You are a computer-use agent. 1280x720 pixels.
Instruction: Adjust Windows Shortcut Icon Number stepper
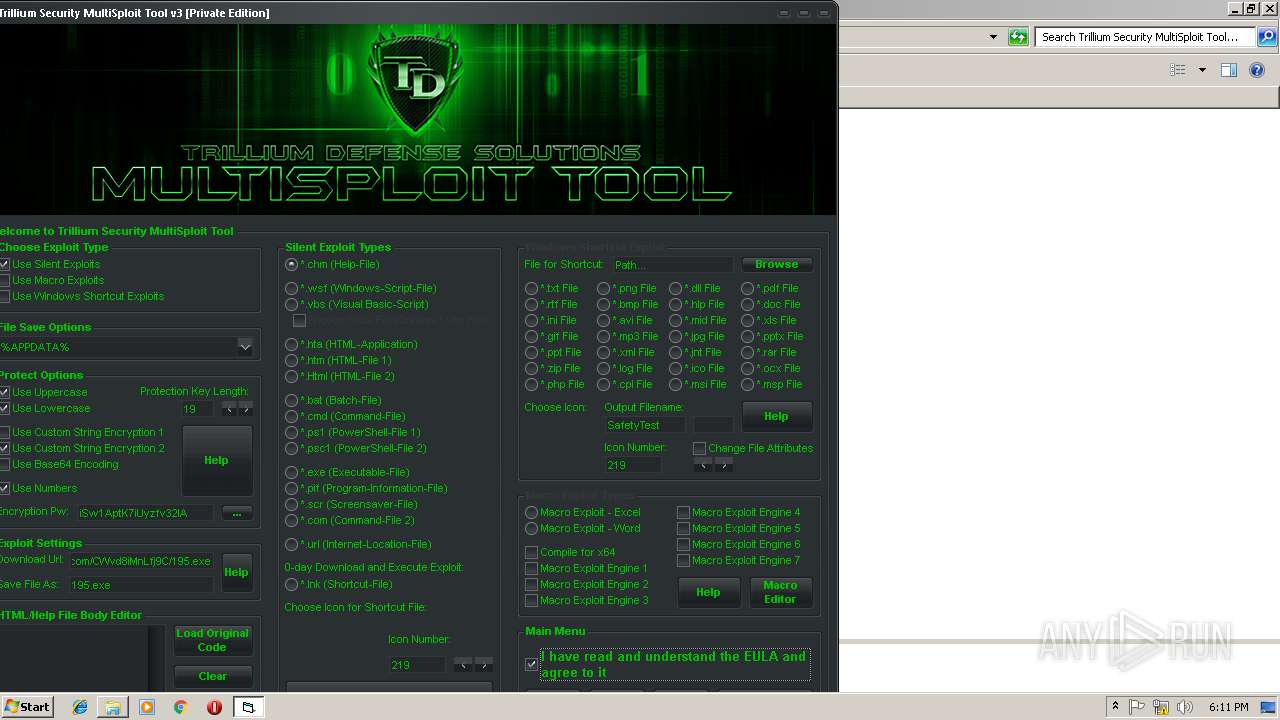click(714, 465)
